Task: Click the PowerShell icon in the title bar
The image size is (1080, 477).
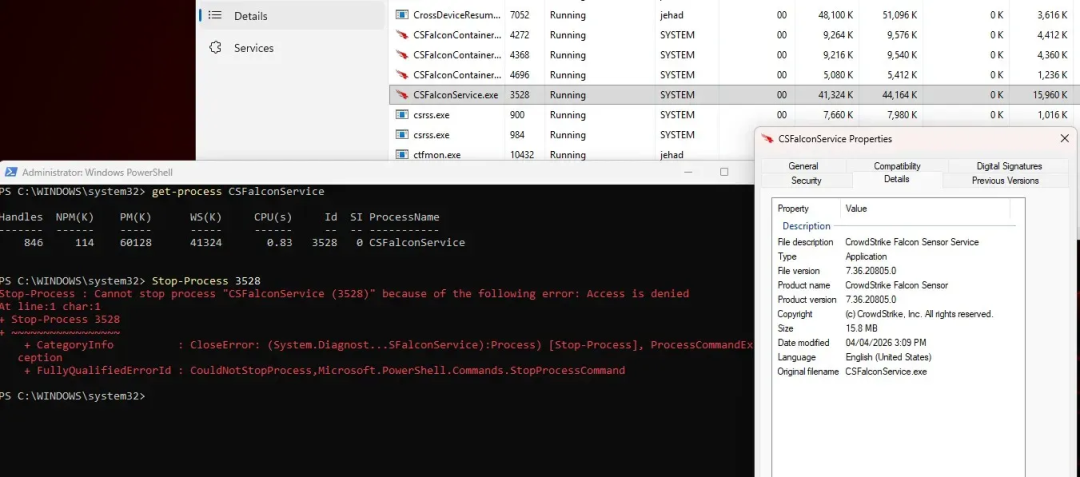Action: click(10, 172)
